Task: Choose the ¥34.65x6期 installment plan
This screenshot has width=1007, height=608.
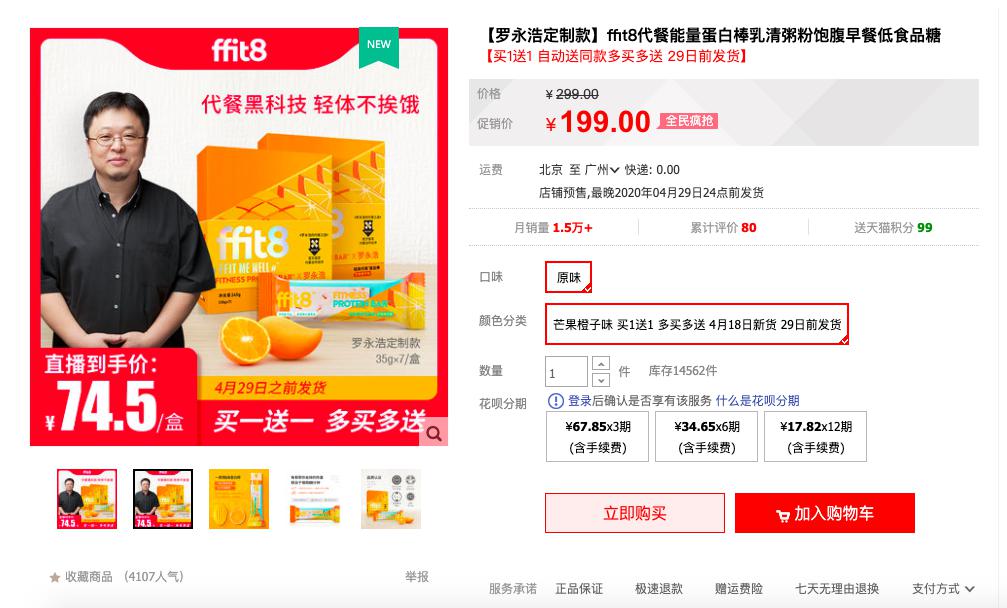Action: (x=706, y=437)
